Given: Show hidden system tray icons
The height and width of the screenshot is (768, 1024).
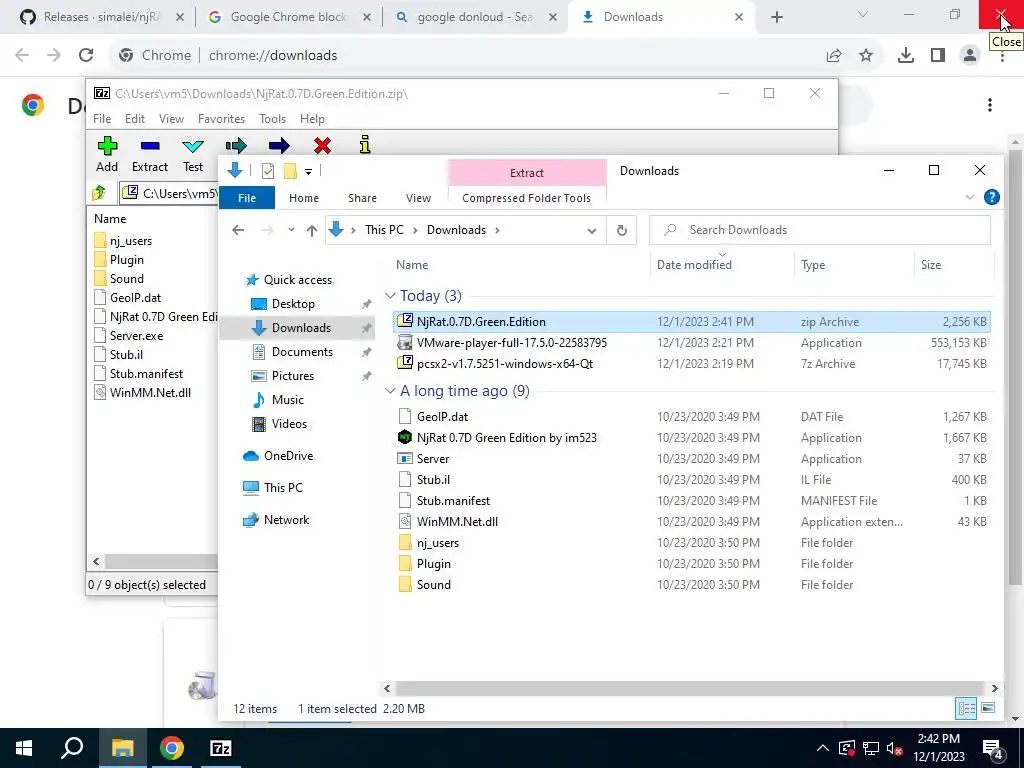Looking at the screenshot, I should (823, 748).
